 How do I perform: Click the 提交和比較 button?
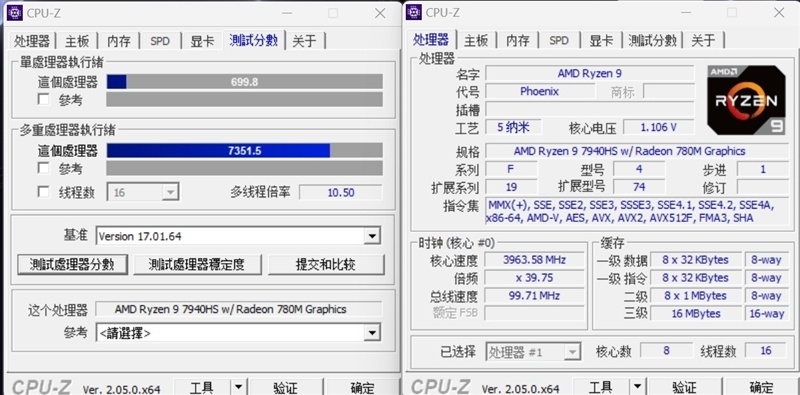326,264
